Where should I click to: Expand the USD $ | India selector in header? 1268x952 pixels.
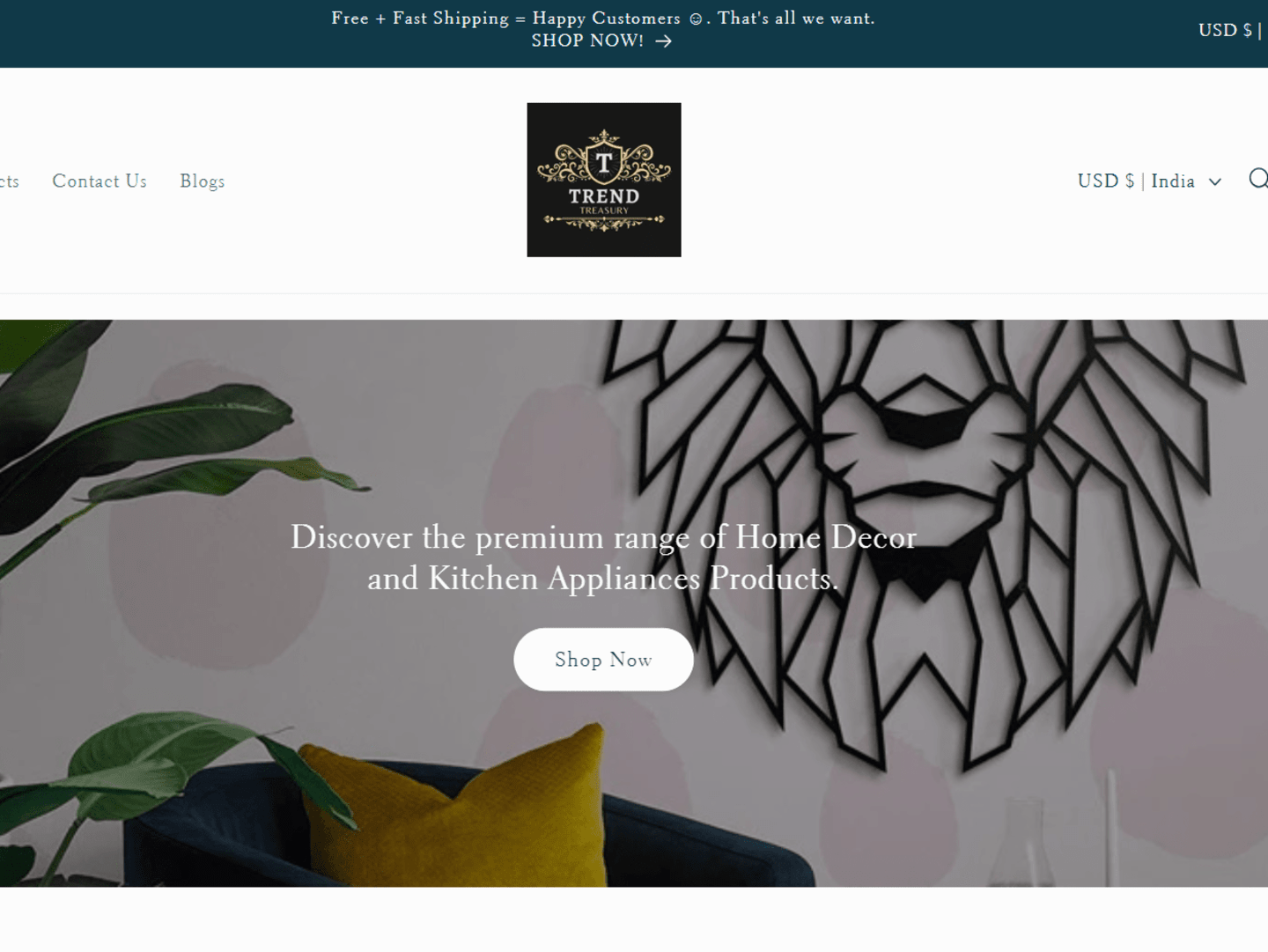pyautogui.click(x=1149, y=181)
